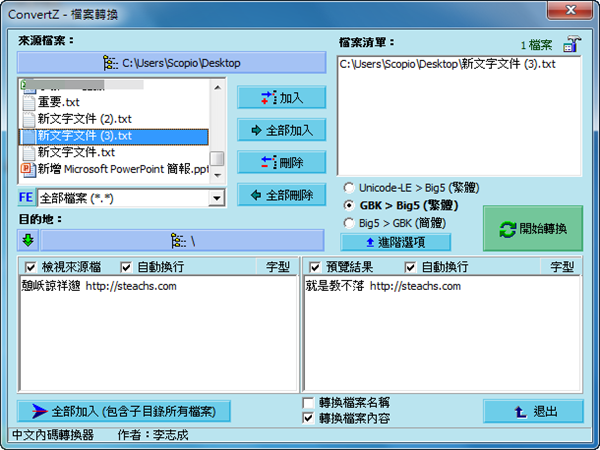Click the 全部加入 add all button
This screenshot has height=450, width=600.
[x=282, y=130]
